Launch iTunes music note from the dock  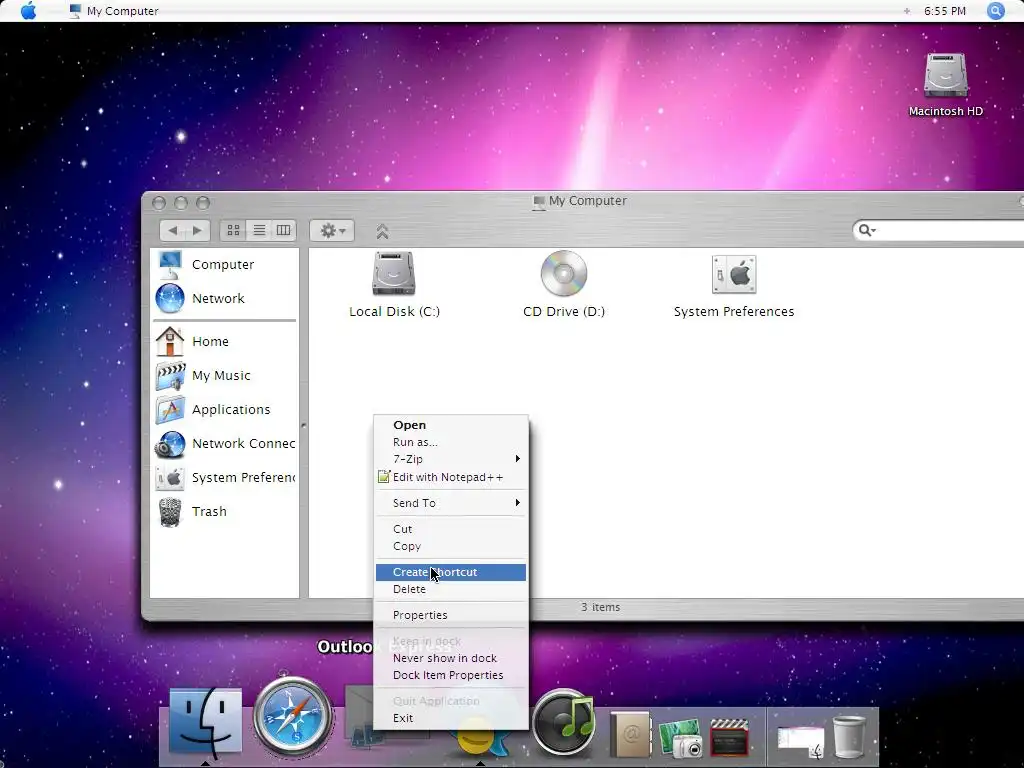tap(564, 723)
